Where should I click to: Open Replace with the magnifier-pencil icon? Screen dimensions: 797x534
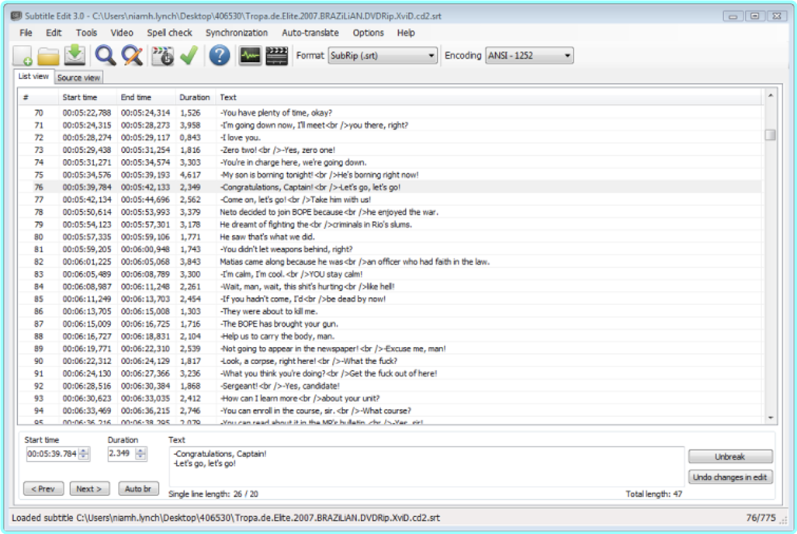coord(132,55)
